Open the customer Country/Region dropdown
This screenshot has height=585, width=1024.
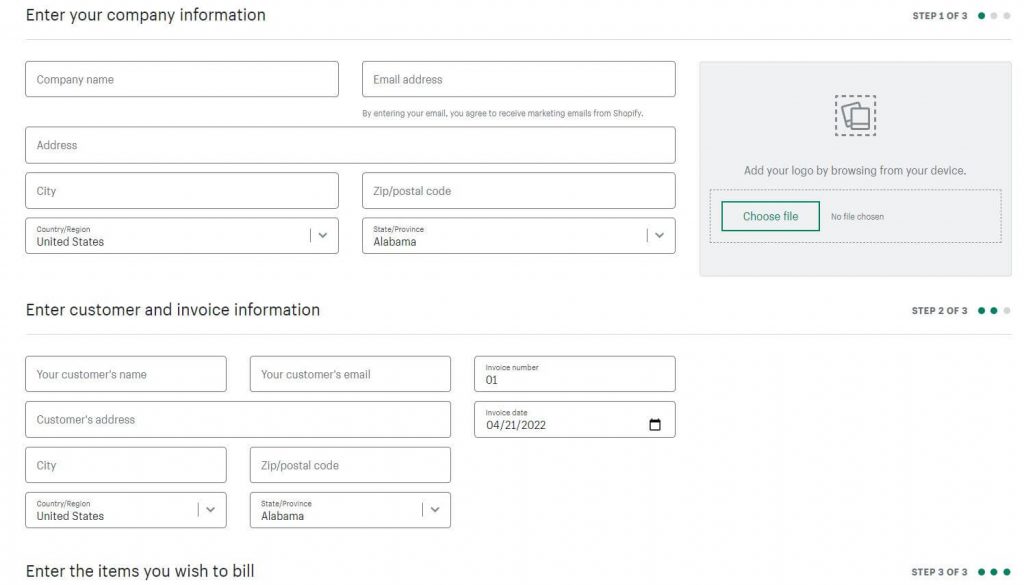click(x=210, y=510)
